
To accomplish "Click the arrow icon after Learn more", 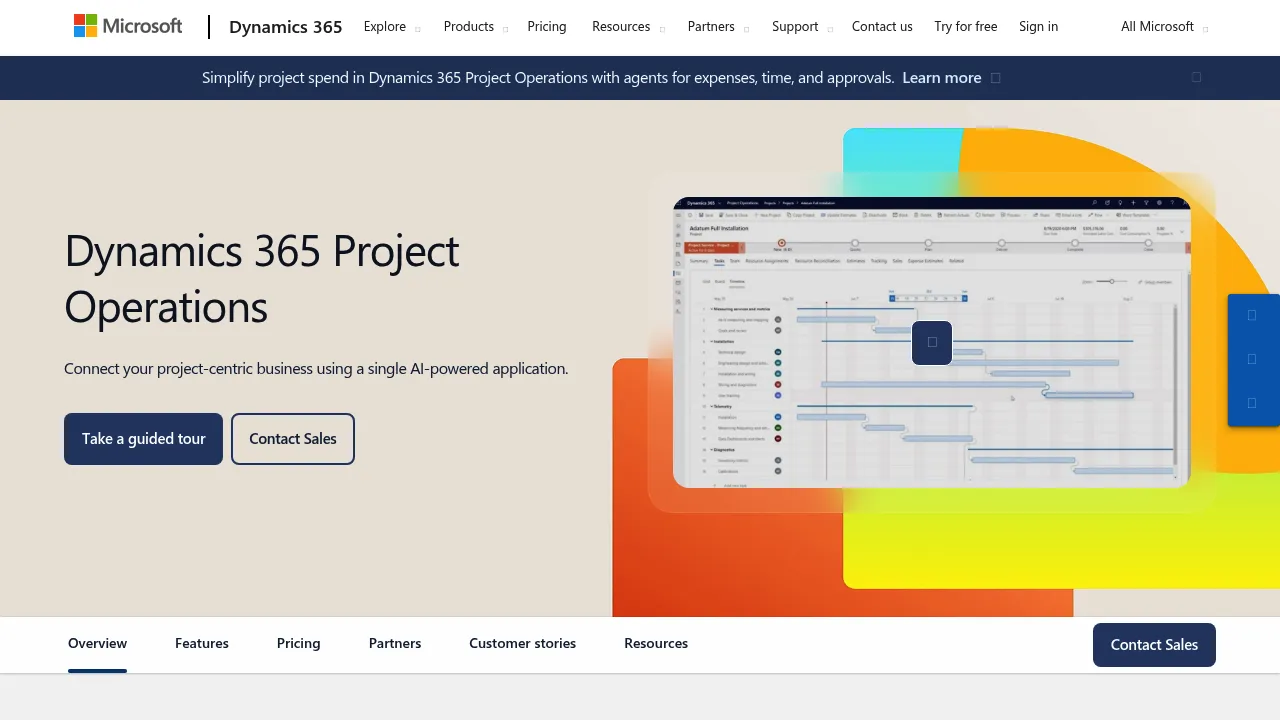I will point(995,78).
